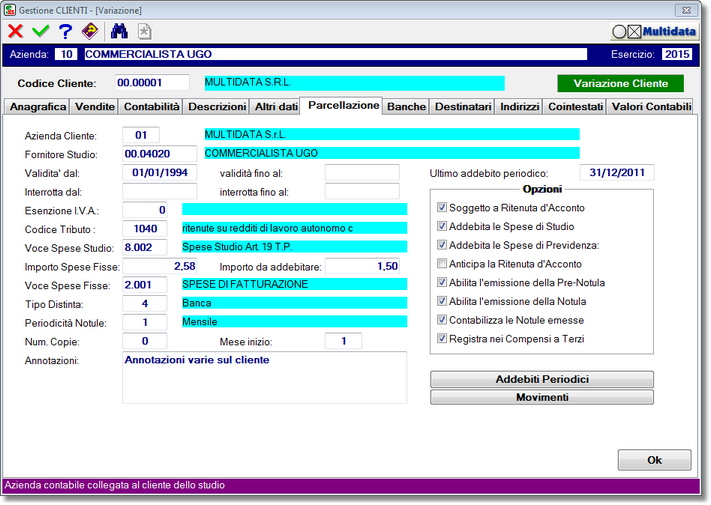
Task: Click the Azienda Cliente field 01
Action: (x=141, y=135)
